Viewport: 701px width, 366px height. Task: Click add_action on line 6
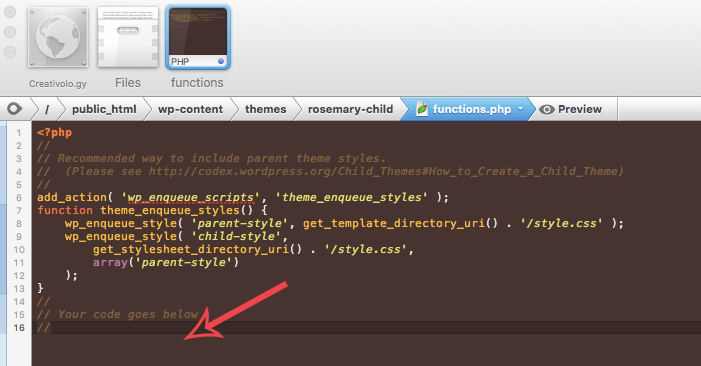click(72, 197)
